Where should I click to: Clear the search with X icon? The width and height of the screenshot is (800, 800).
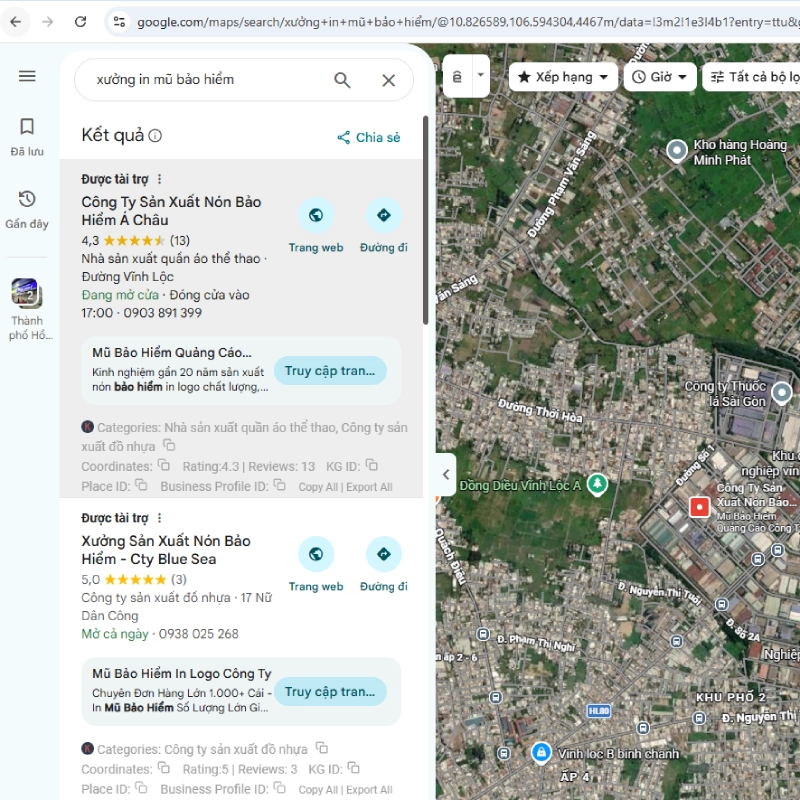pyautogui.click(x=389, y=80)
